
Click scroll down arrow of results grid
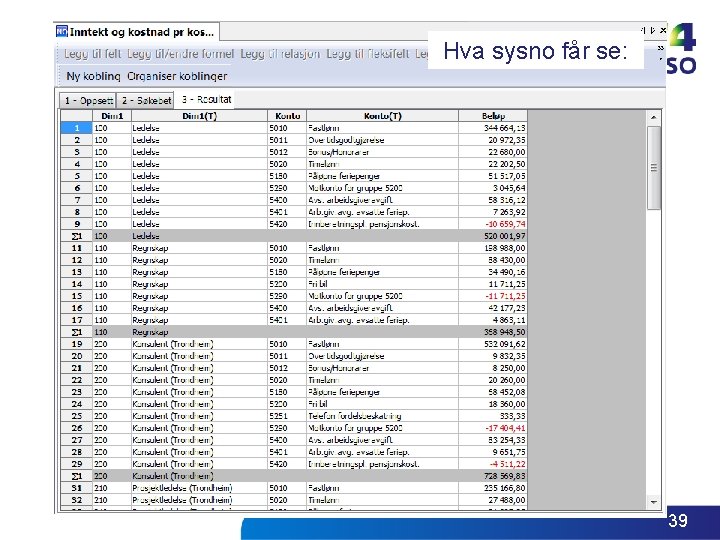(x=654, y=502)
